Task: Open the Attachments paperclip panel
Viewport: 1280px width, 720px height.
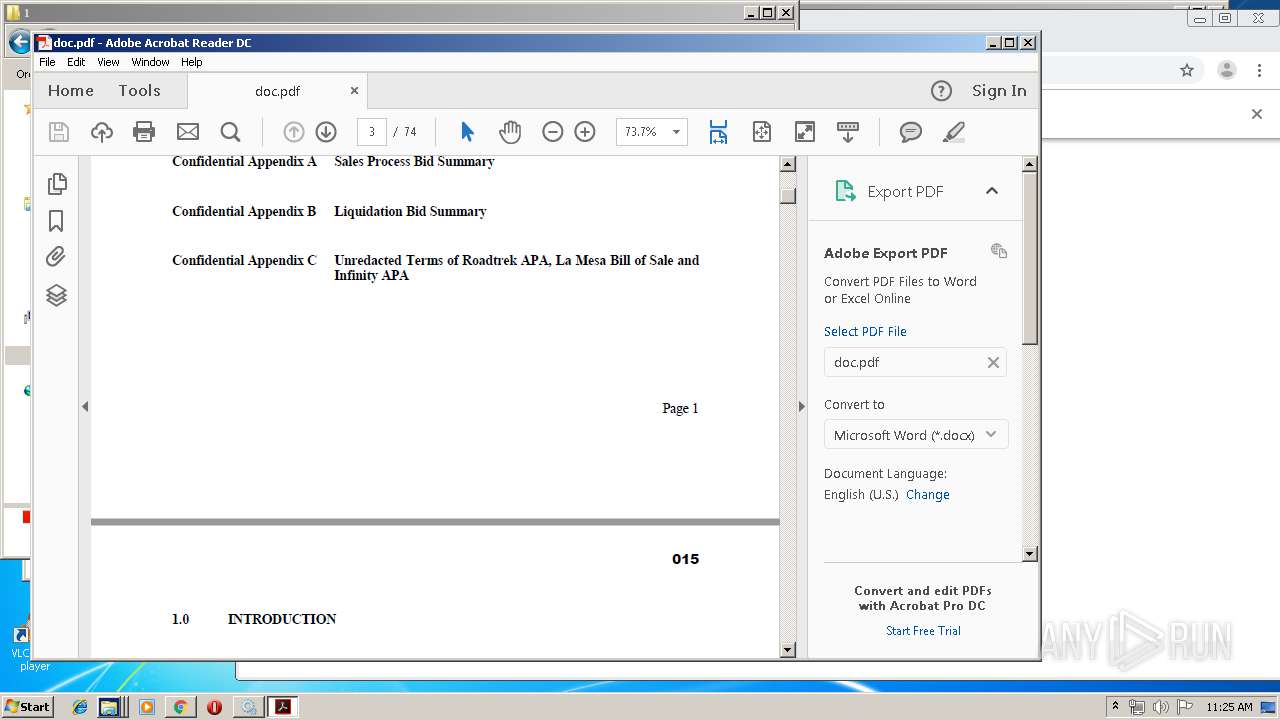Action: pyautogui.click(x=57, y=257)
